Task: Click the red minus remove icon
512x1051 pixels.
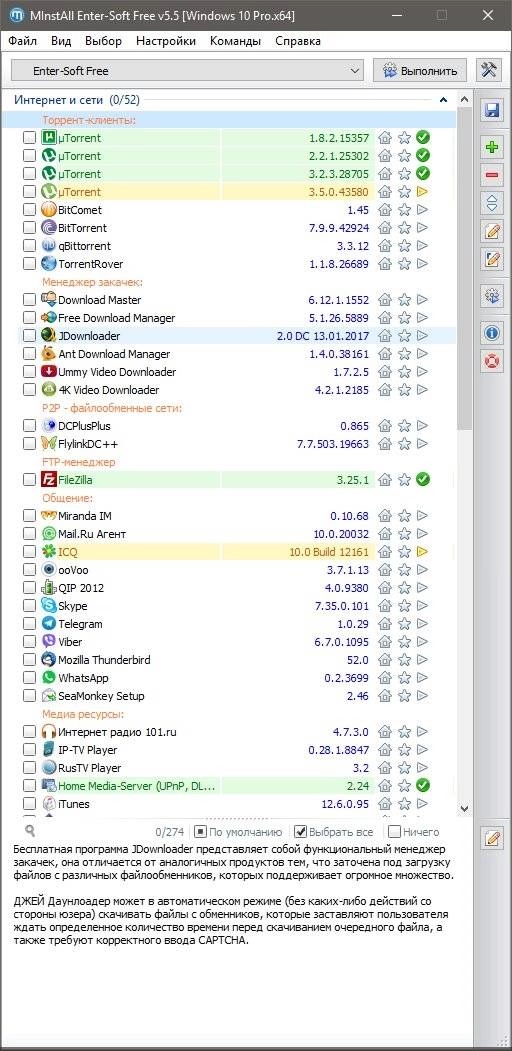Action: (493, 175)
